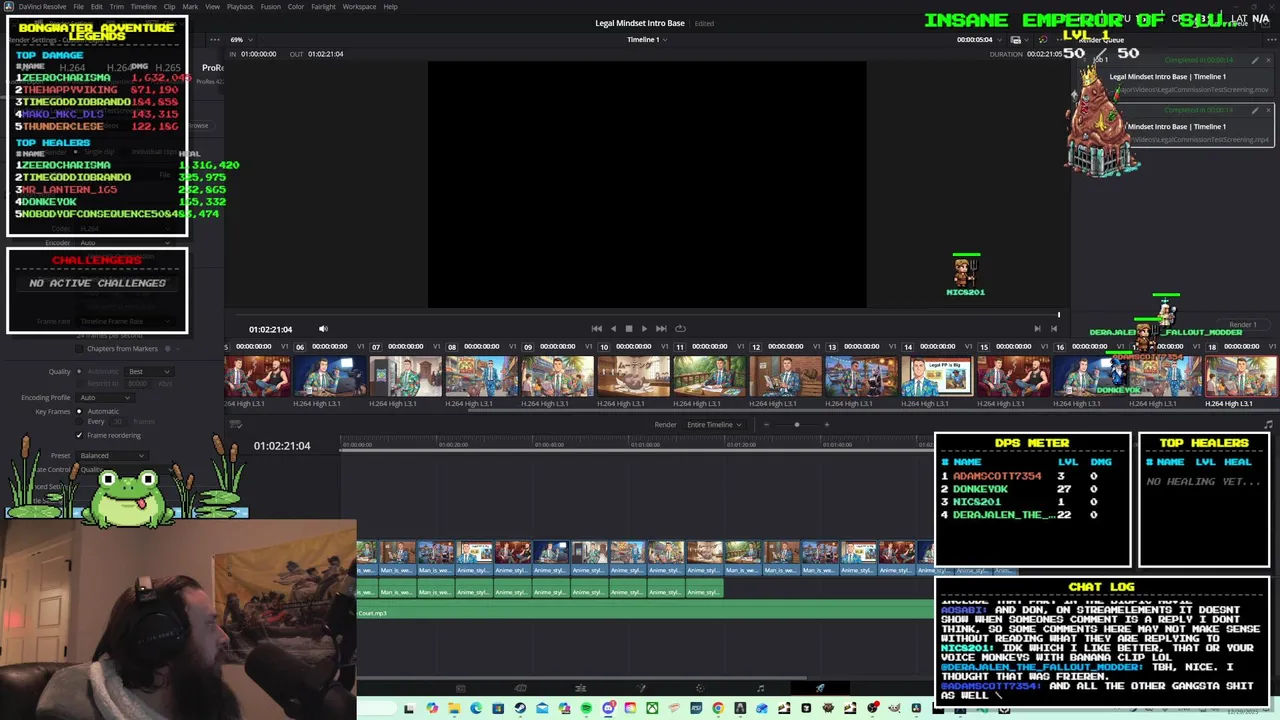Click the Legal Mindset Intro Base project title
Viewport: 1280px width, 720px height.
tap(640, 23)
